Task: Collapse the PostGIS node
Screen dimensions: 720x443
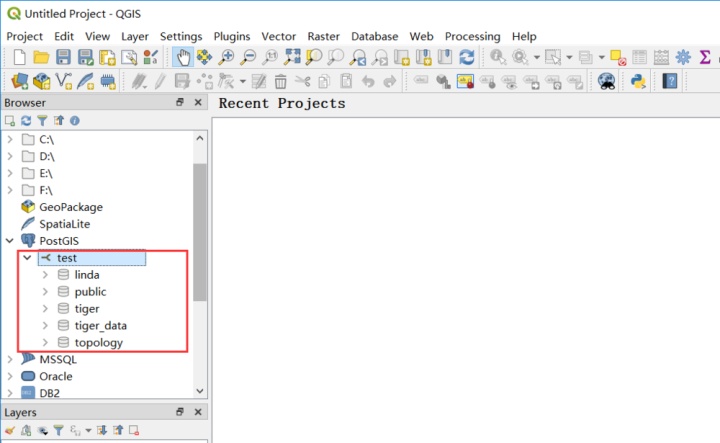Action: tap(10, 241)
